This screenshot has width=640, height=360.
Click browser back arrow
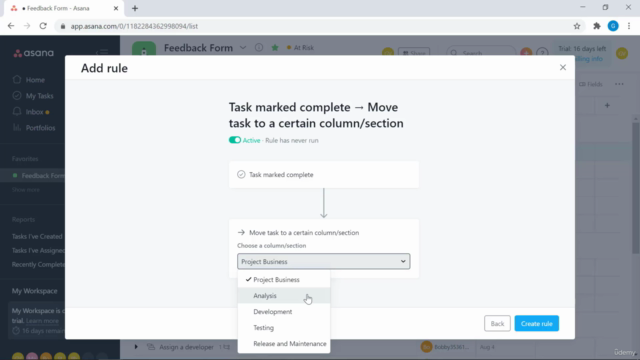(x=11, y=26)
